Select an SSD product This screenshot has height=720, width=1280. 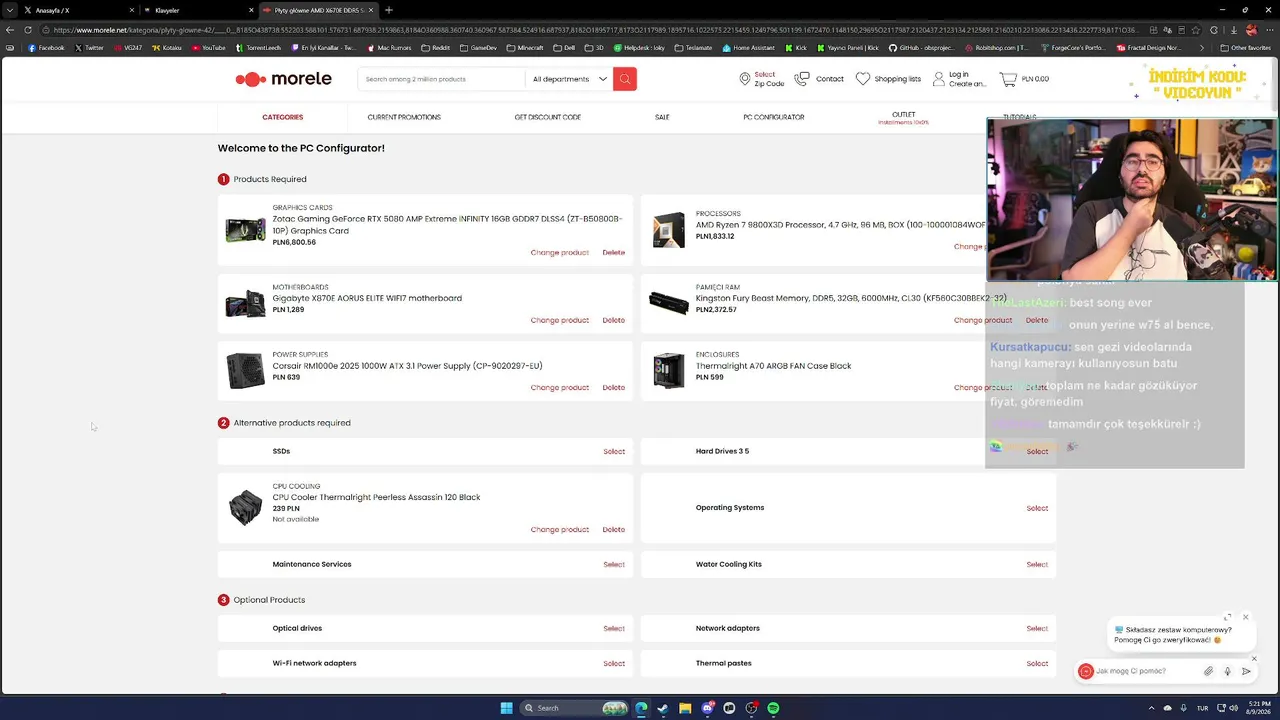click(614, 451)
